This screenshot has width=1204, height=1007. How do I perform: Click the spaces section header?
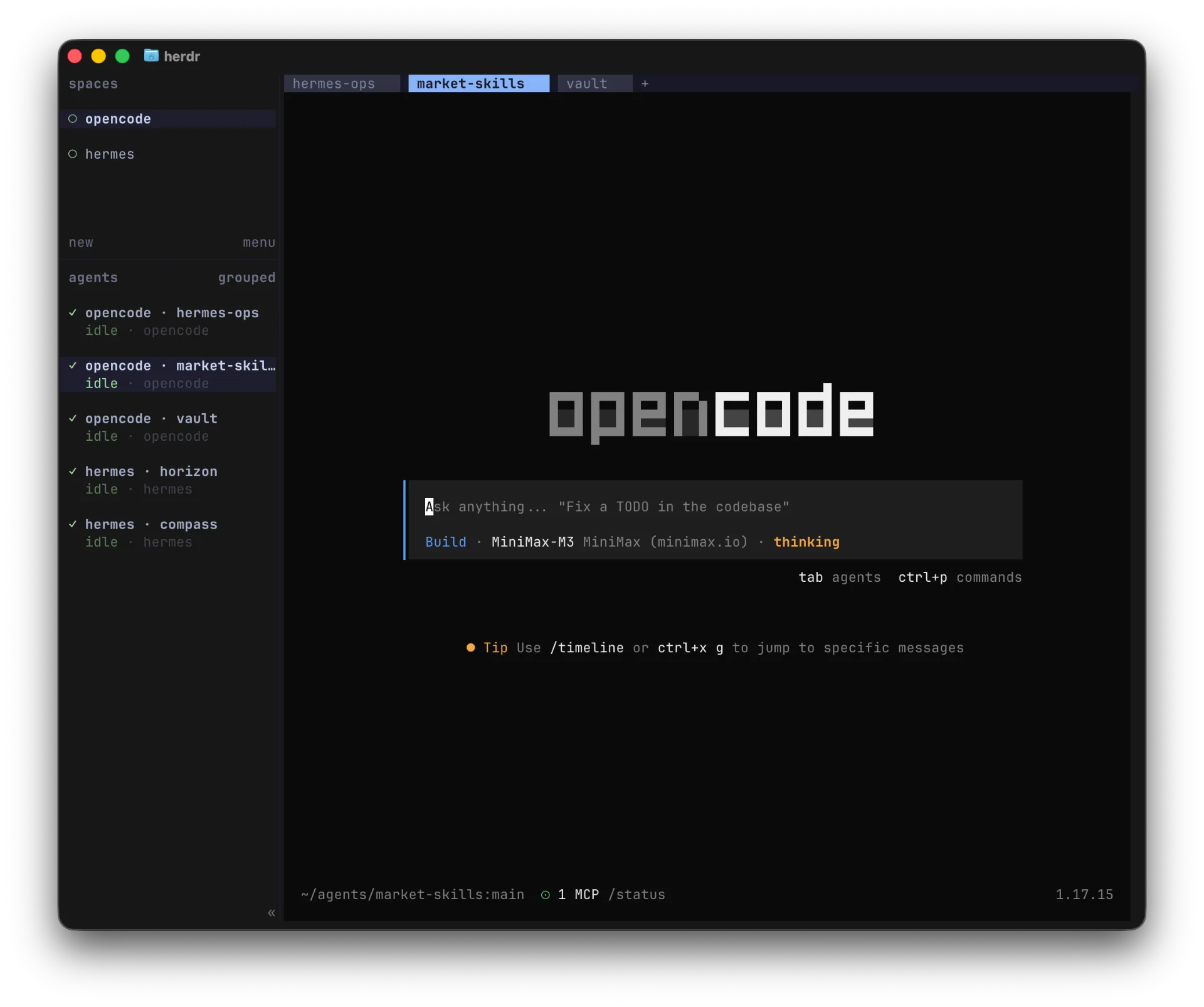point(93,83)
